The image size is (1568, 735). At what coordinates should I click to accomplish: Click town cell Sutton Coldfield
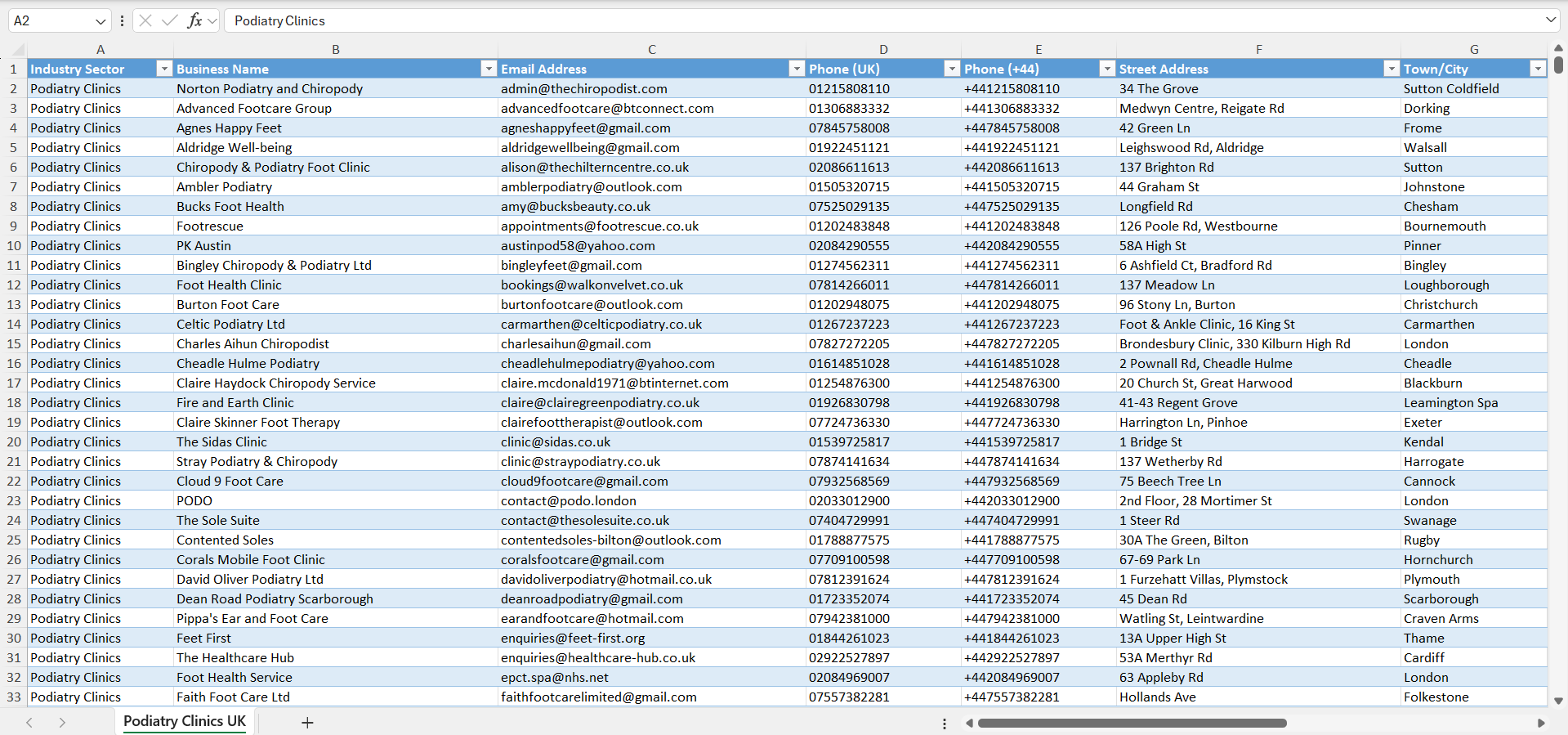coord(1474,88)
